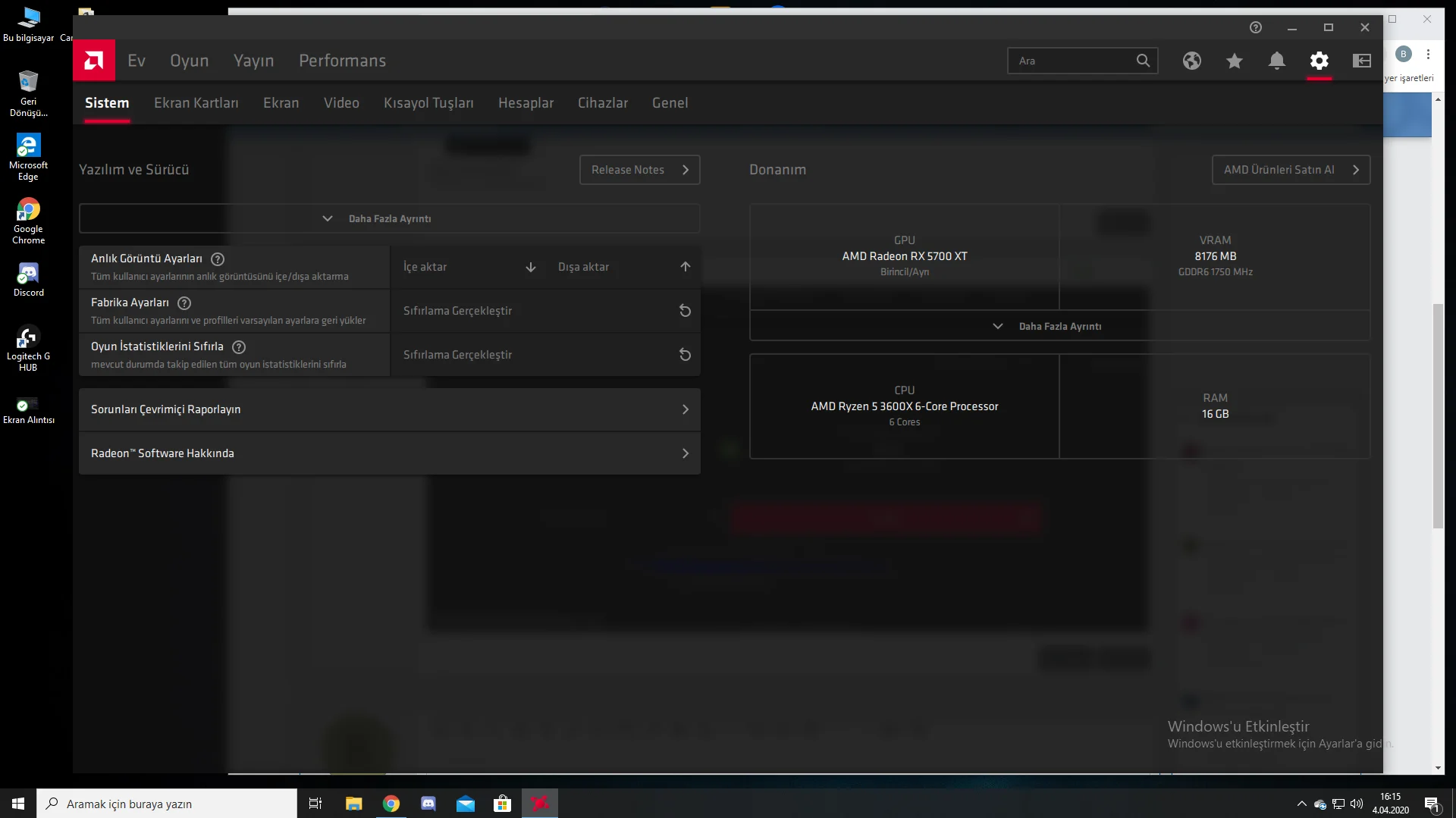Image resolution: width=1456 pixels, height=818 pixels.
Task: Click the AMD logo home icon
Action: [94, 61]
